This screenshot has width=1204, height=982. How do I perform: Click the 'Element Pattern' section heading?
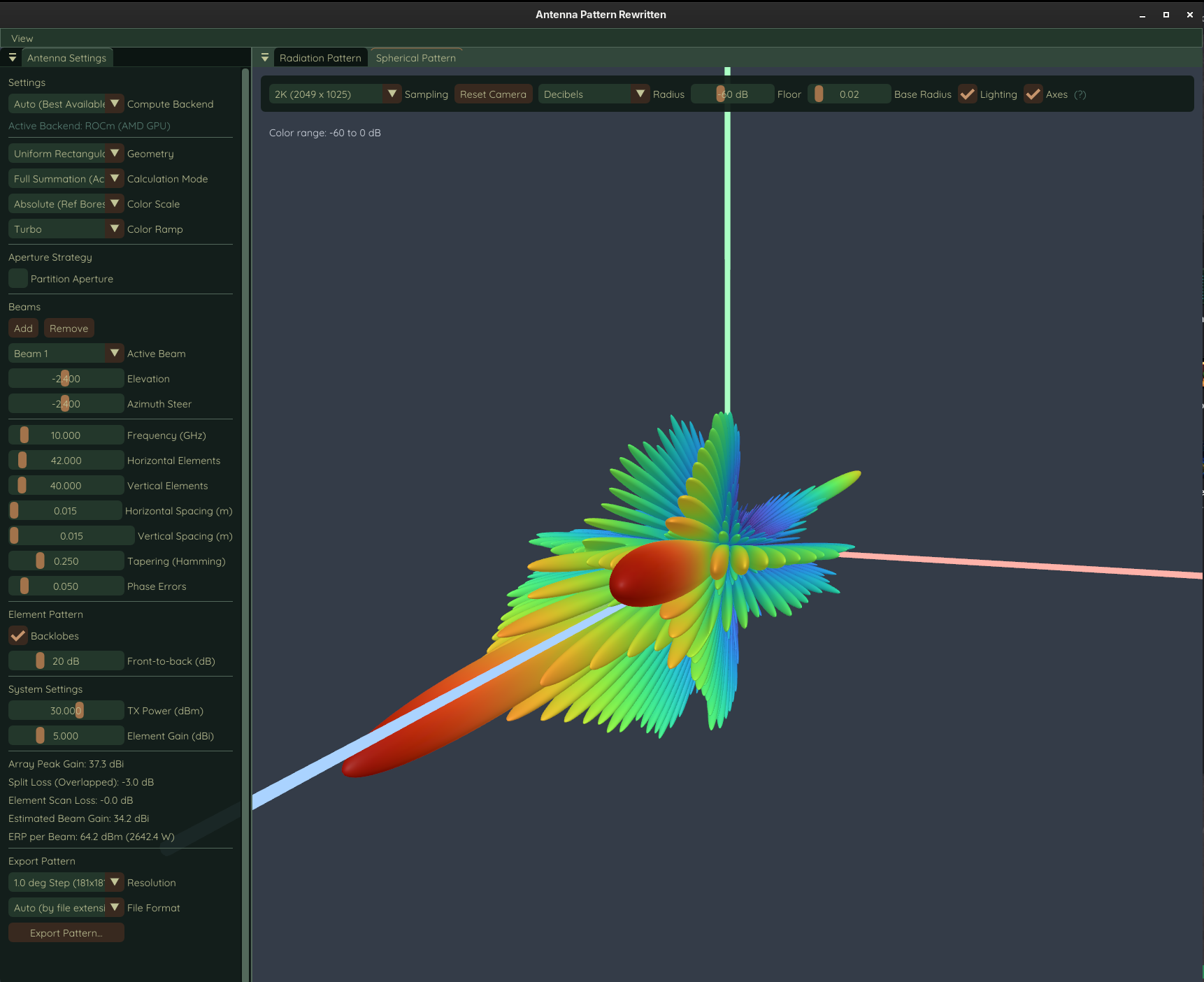[x=45, y=614]
